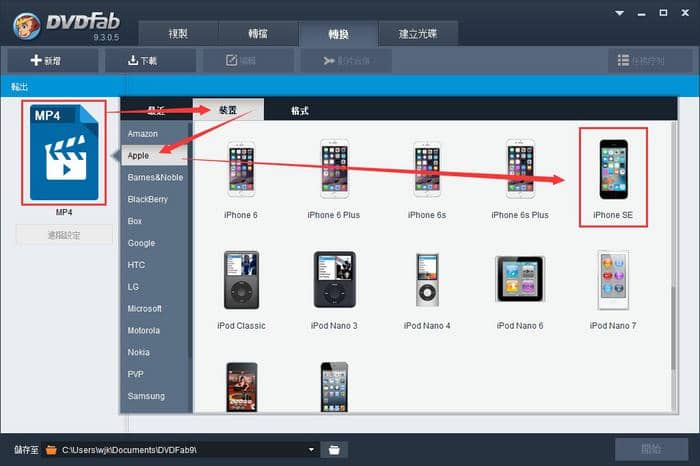700x466 pixels.
Task: Switch to the 最近 recent tab
Action: (156, 110)
